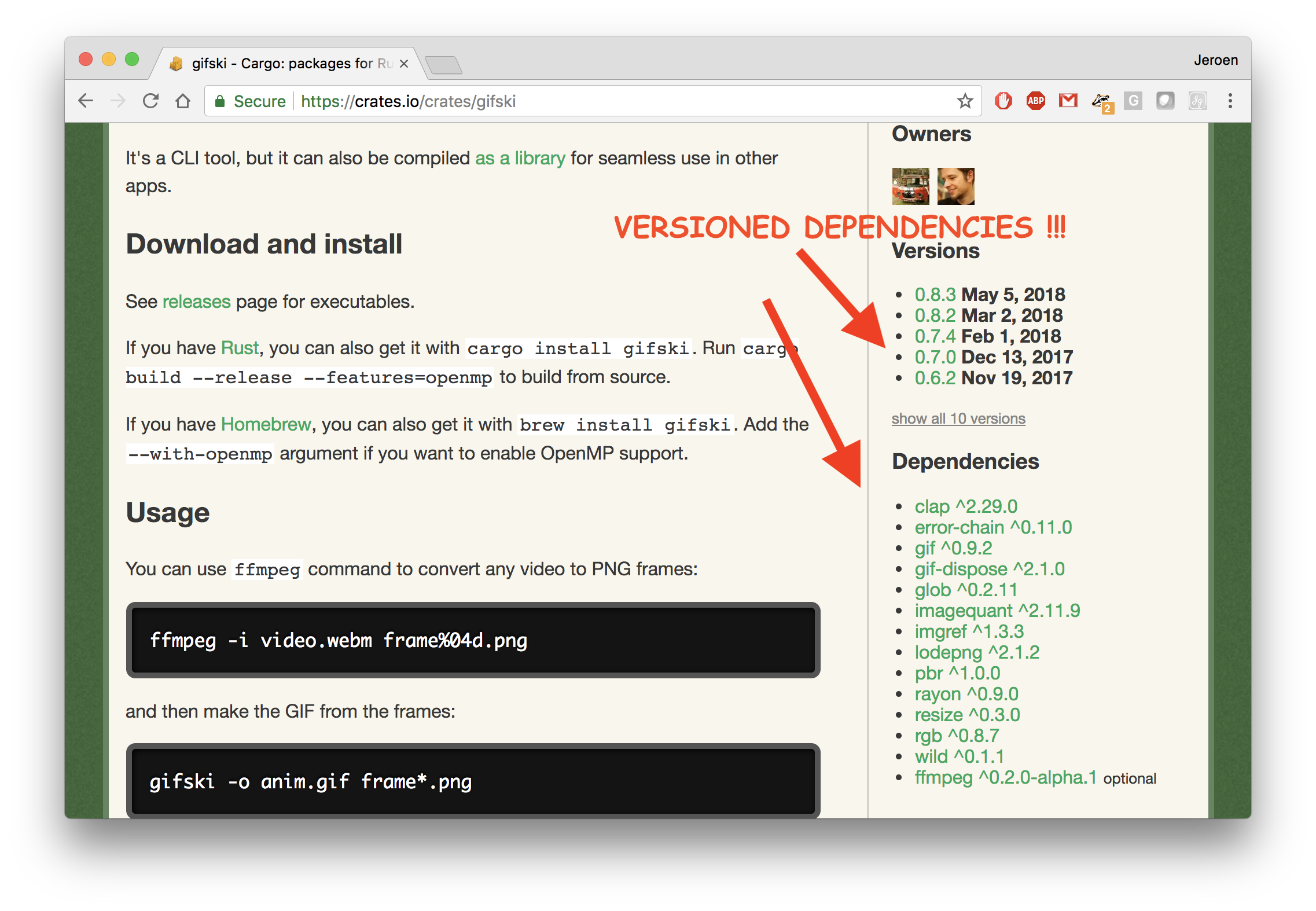Viewport: 1316px width, 911px height.
Task: Open the glob ^0.2.11 dependency
Action: (x=966, y=590)
